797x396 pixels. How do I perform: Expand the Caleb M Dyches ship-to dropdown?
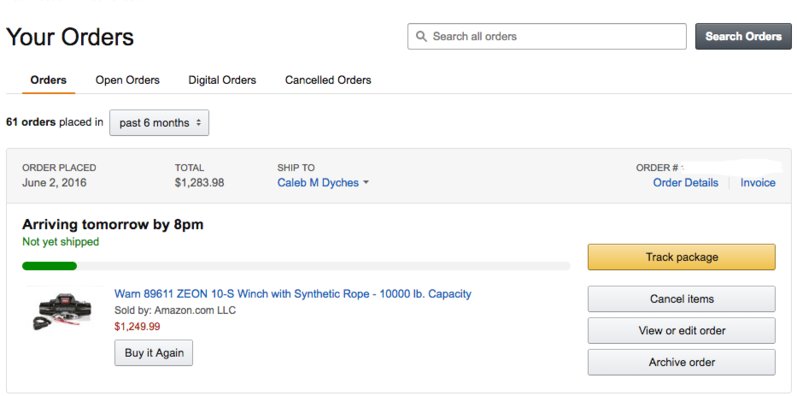coord(322,183)
